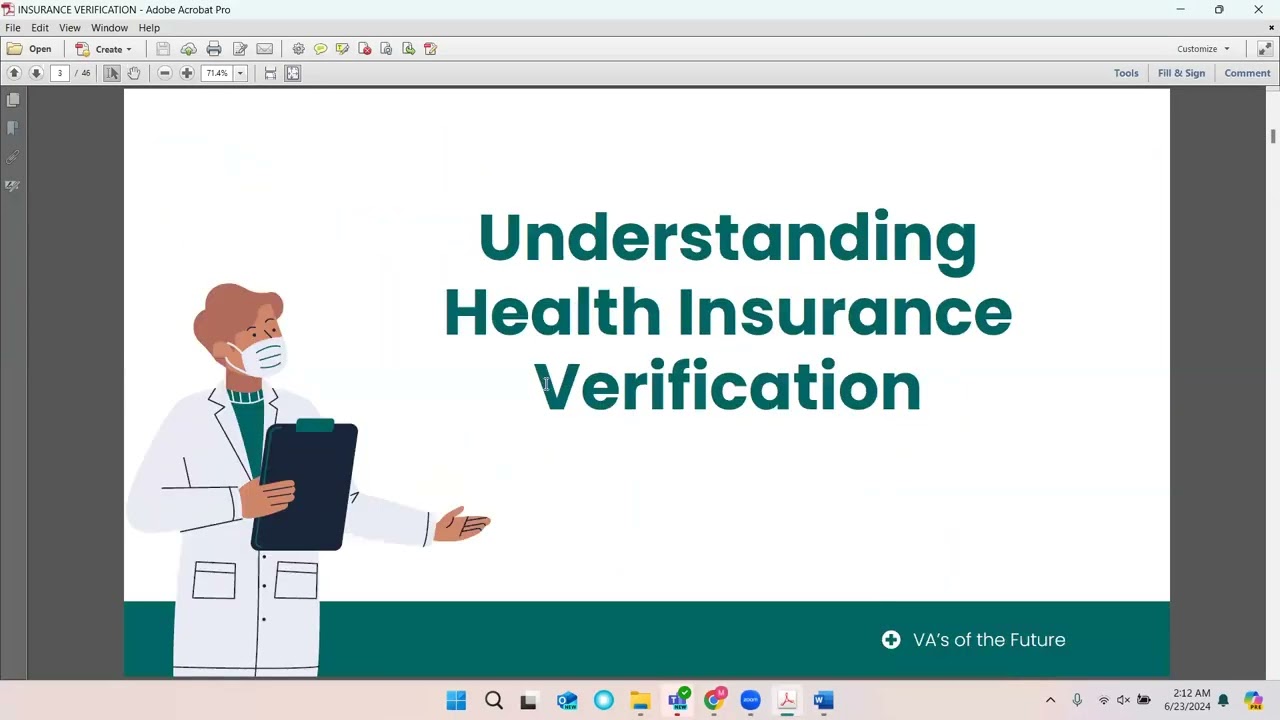1280x720 pixels.
Task: Switch to Microsoft Teams on taskbar
Action: pos(678,699)
